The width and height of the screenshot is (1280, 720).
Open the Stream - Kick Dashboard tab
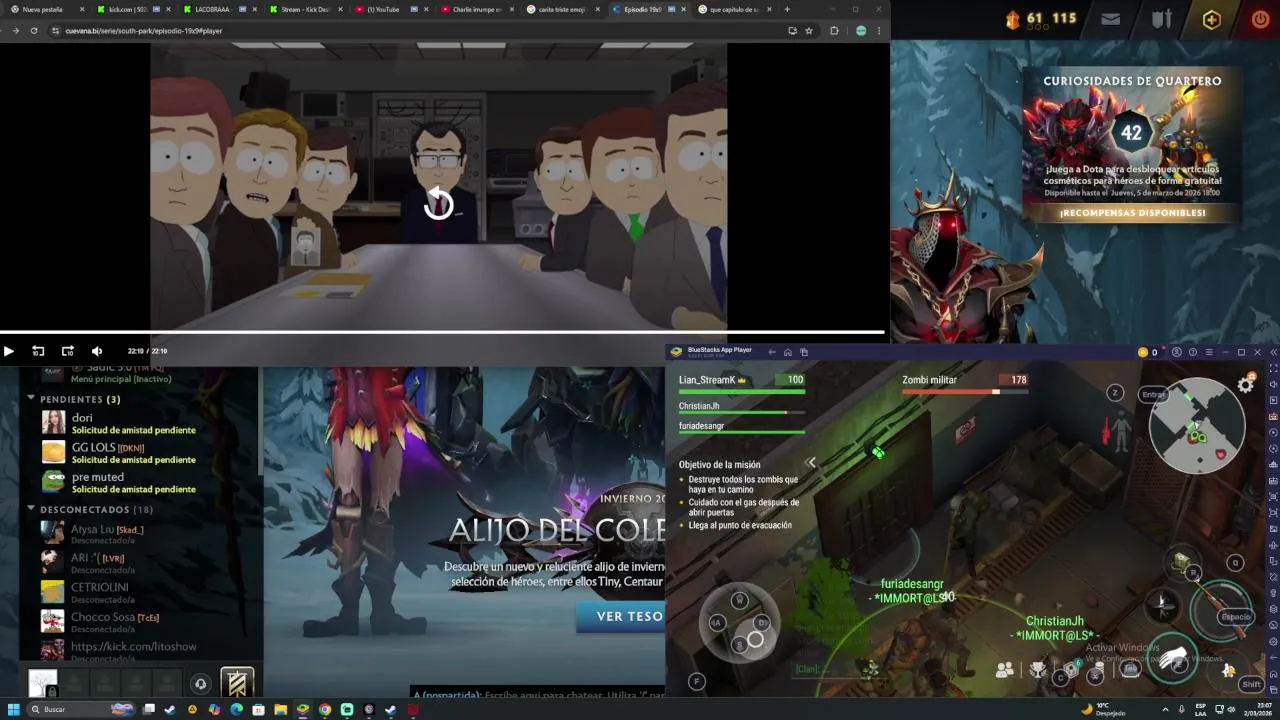[x=305, y=9]
